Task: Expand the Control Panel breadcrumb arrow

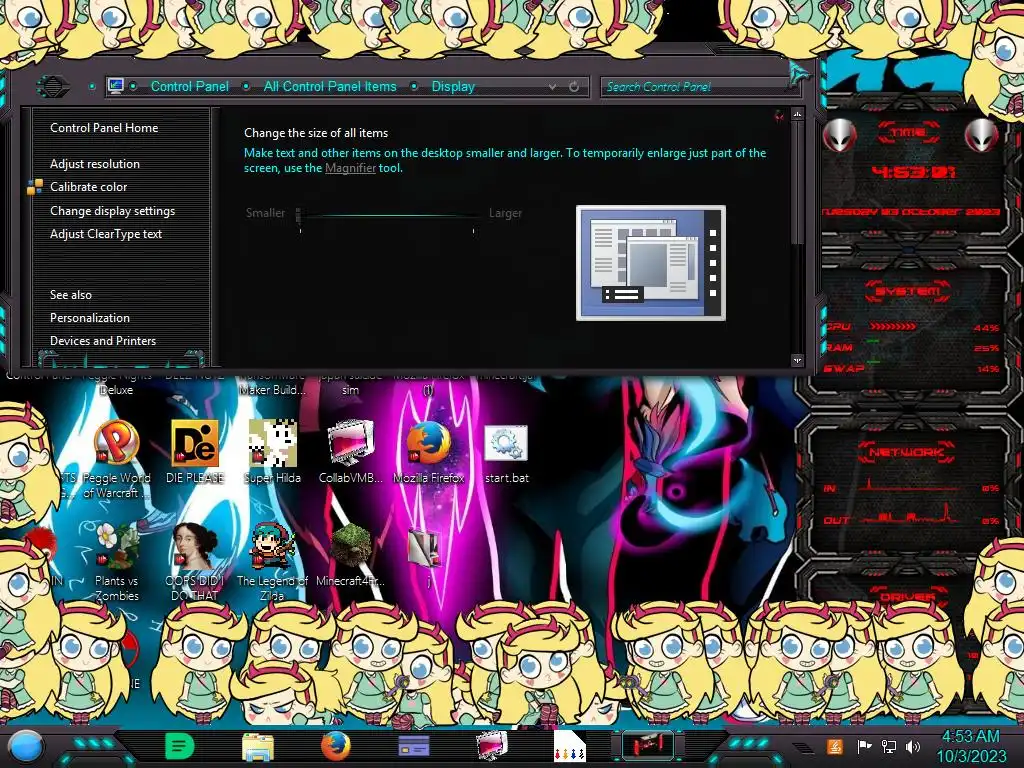Action: [x=246, y=86]
